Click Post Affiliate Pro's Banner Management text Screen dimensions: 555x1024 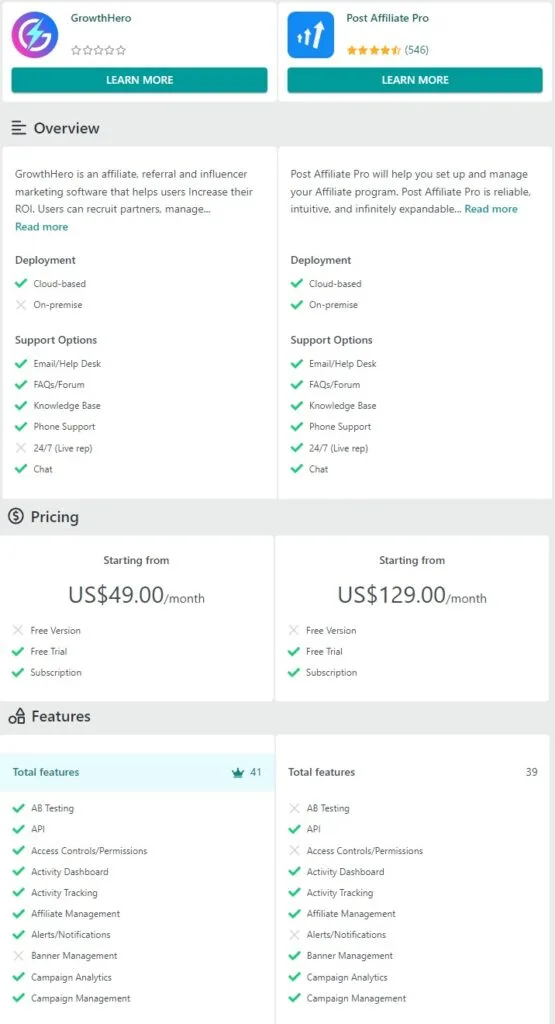coord(350,955)
